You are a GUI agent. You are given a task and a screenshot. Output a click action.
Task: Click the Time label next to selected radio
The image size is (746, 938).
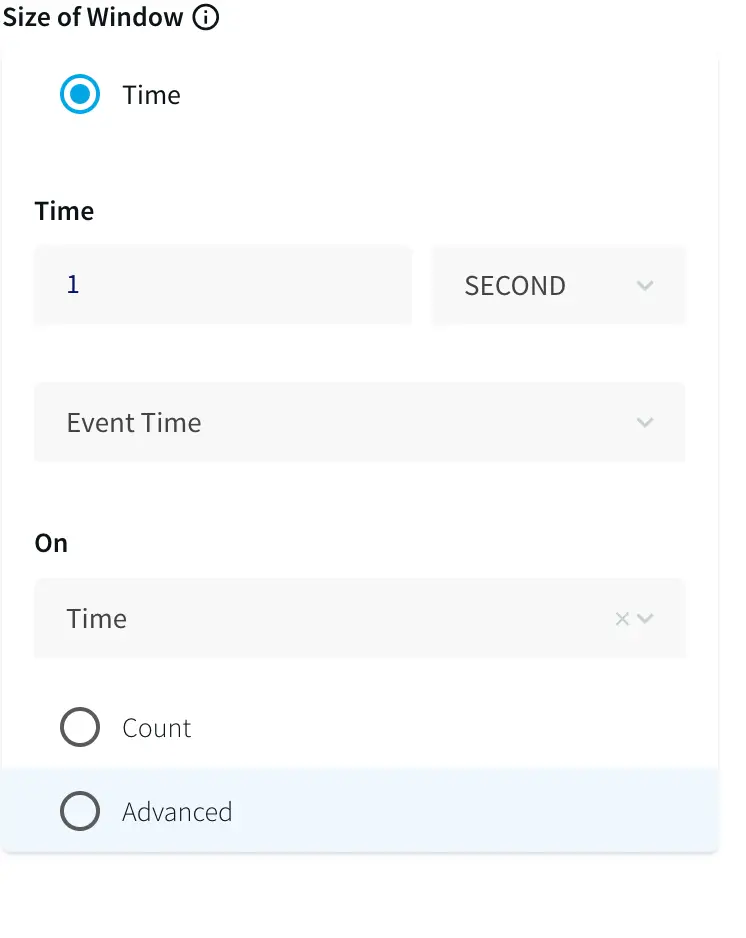(151, 95)
